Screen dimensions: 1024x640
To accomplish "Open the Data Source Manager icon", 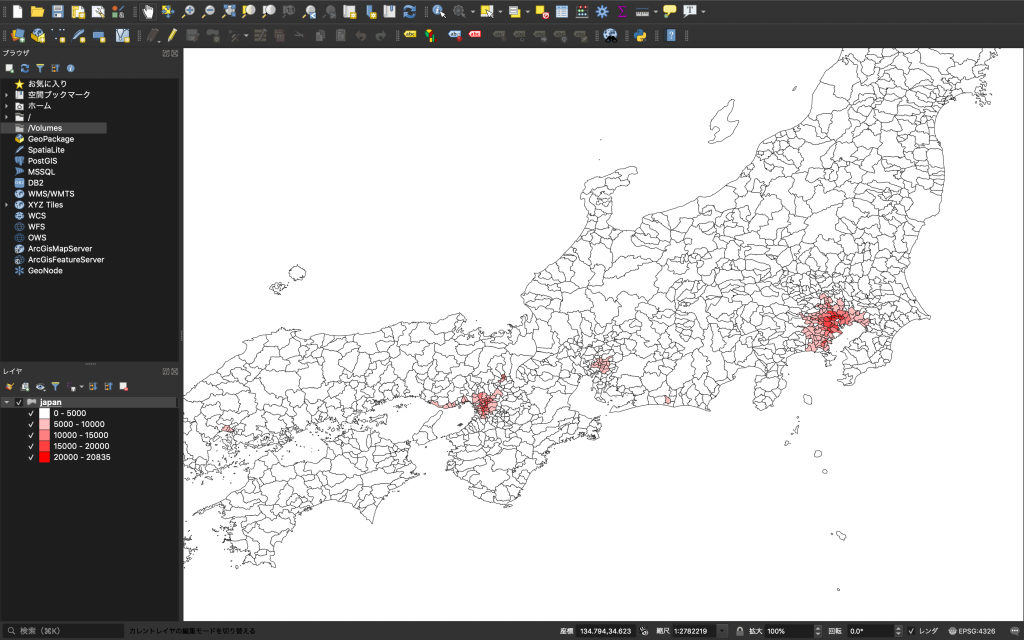I will tap(18, 35).
